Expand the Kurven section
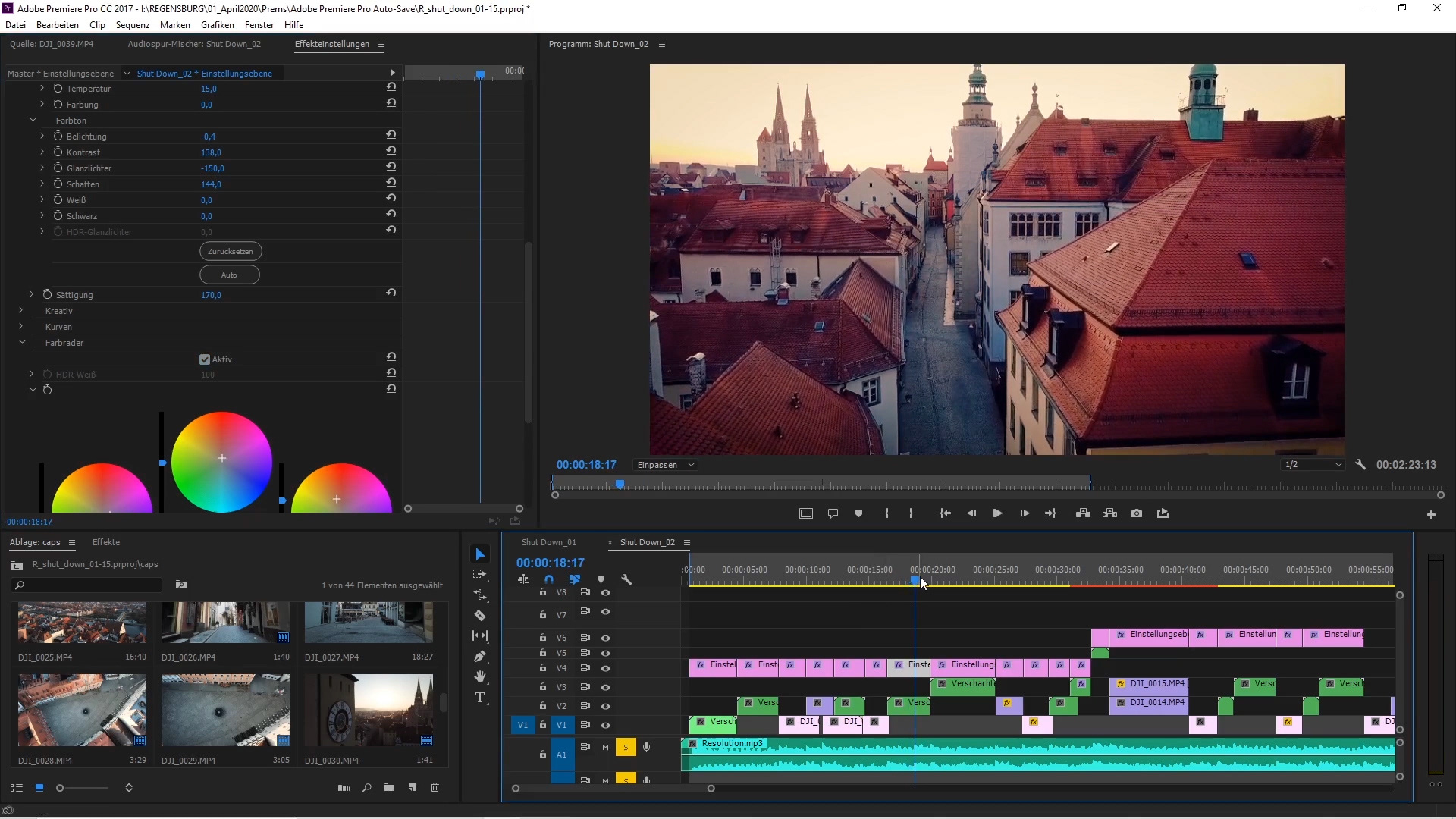Image resolution: width=1456 pixels, height=819 pixels. 21,327
